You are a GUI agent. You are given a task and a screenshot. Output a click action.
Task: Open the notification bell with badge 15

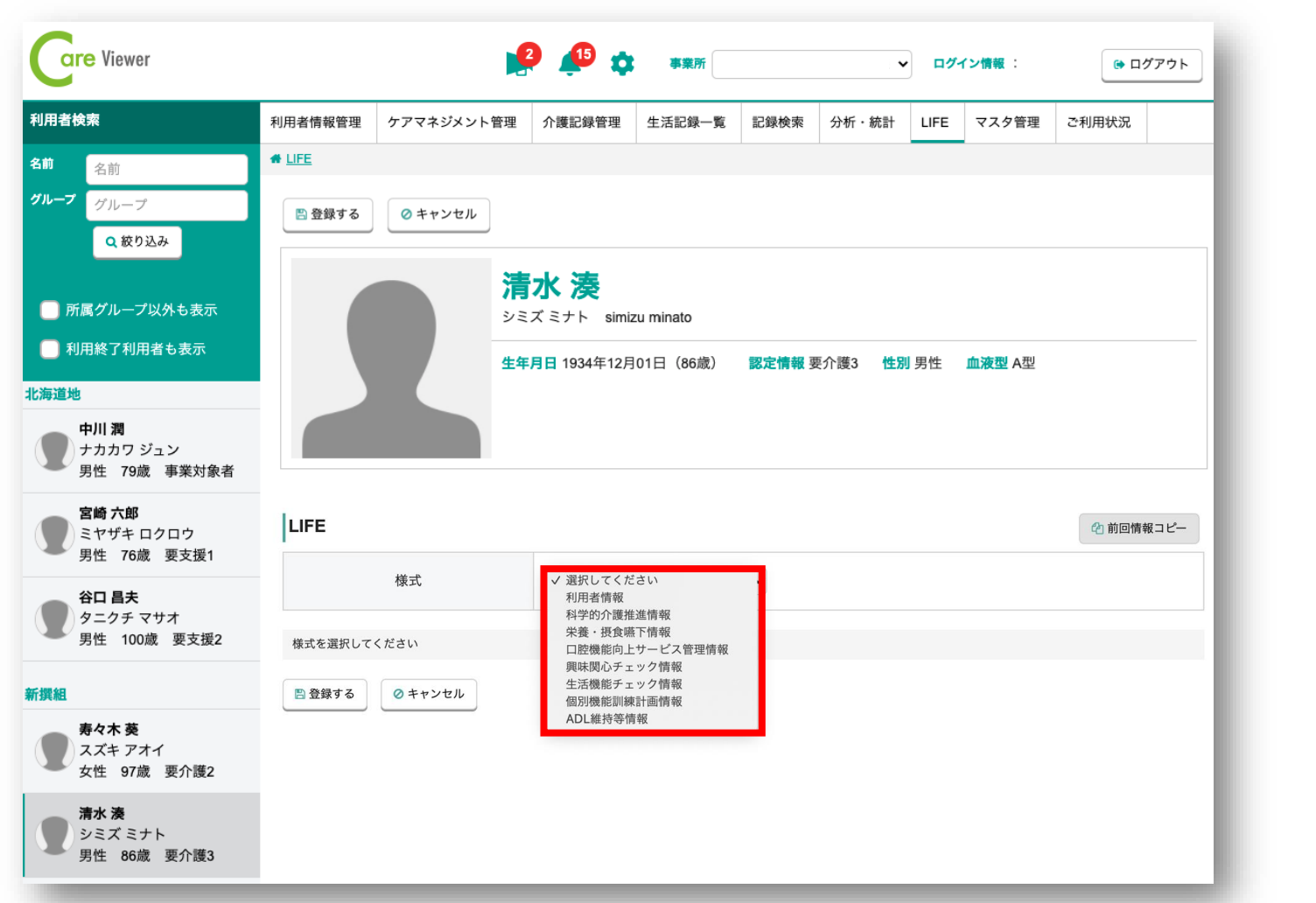(570, 64)
